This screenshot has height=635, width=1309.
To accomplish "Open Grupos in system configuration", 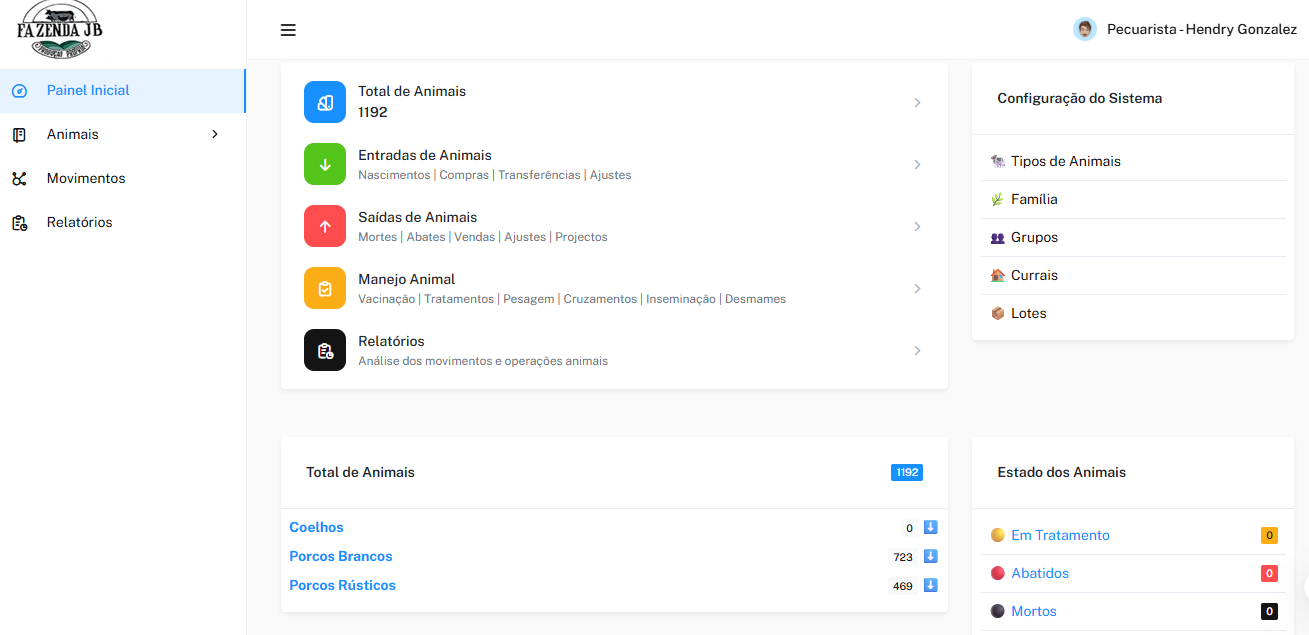I will click(x=1034, y=237).
